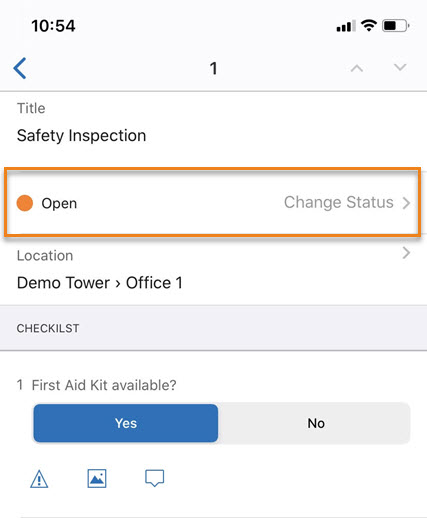Tap the Wi-Fi status icon
This screenshot has height=518, width=427.
click(369, 26)
